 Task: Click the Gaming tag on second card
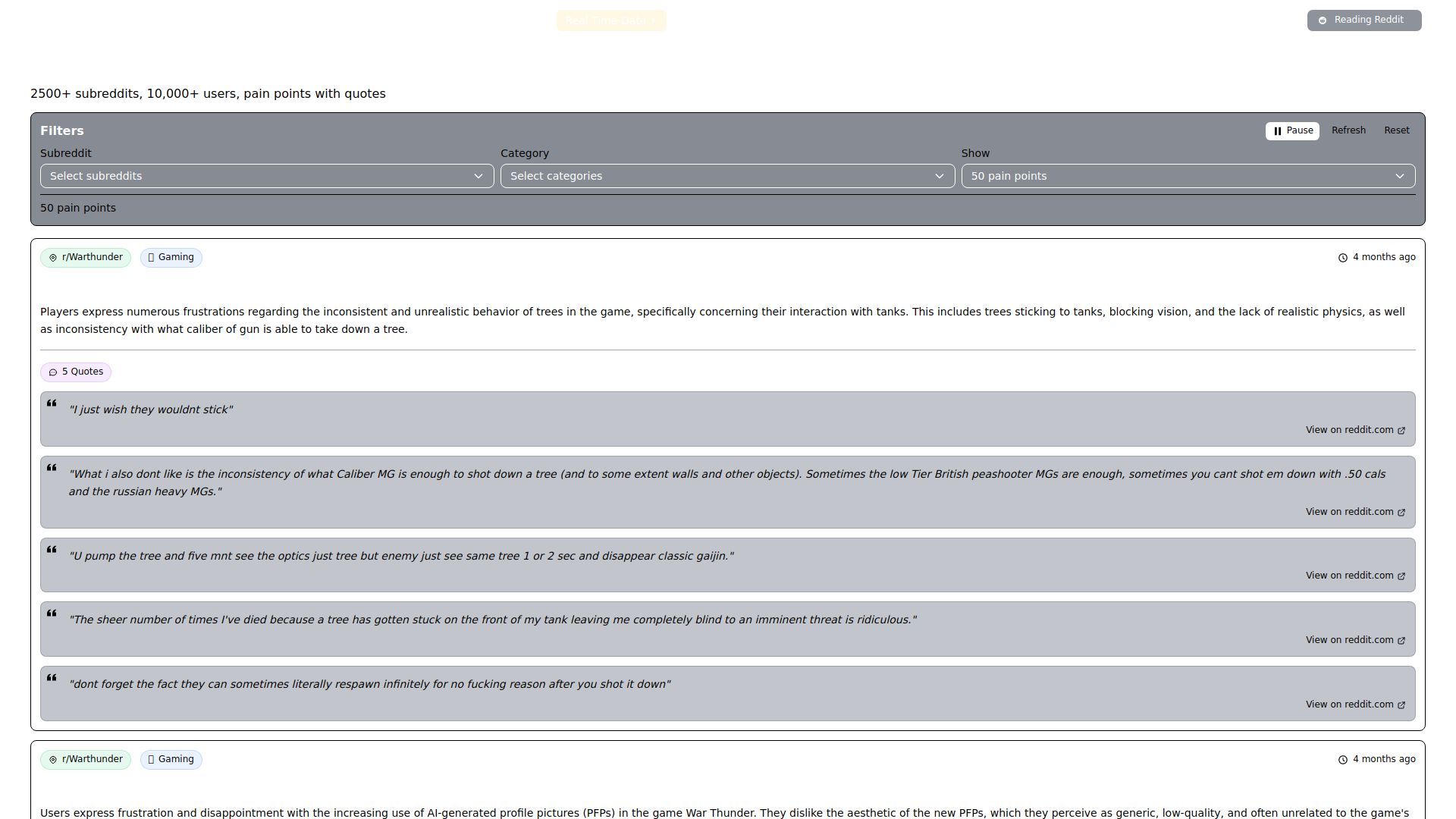(x=171, y=760)
